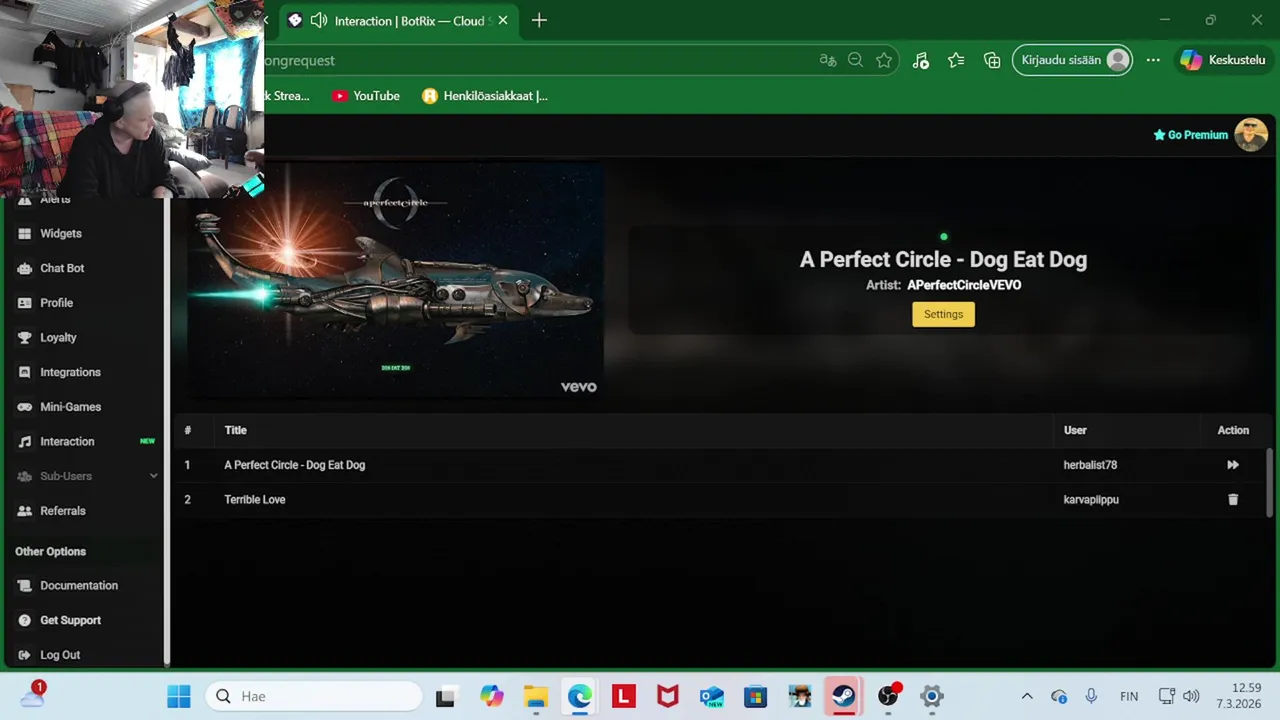Open Documentation under Other Options
The width and height of the screenshot is (1280, 720).
coord(79,585)
